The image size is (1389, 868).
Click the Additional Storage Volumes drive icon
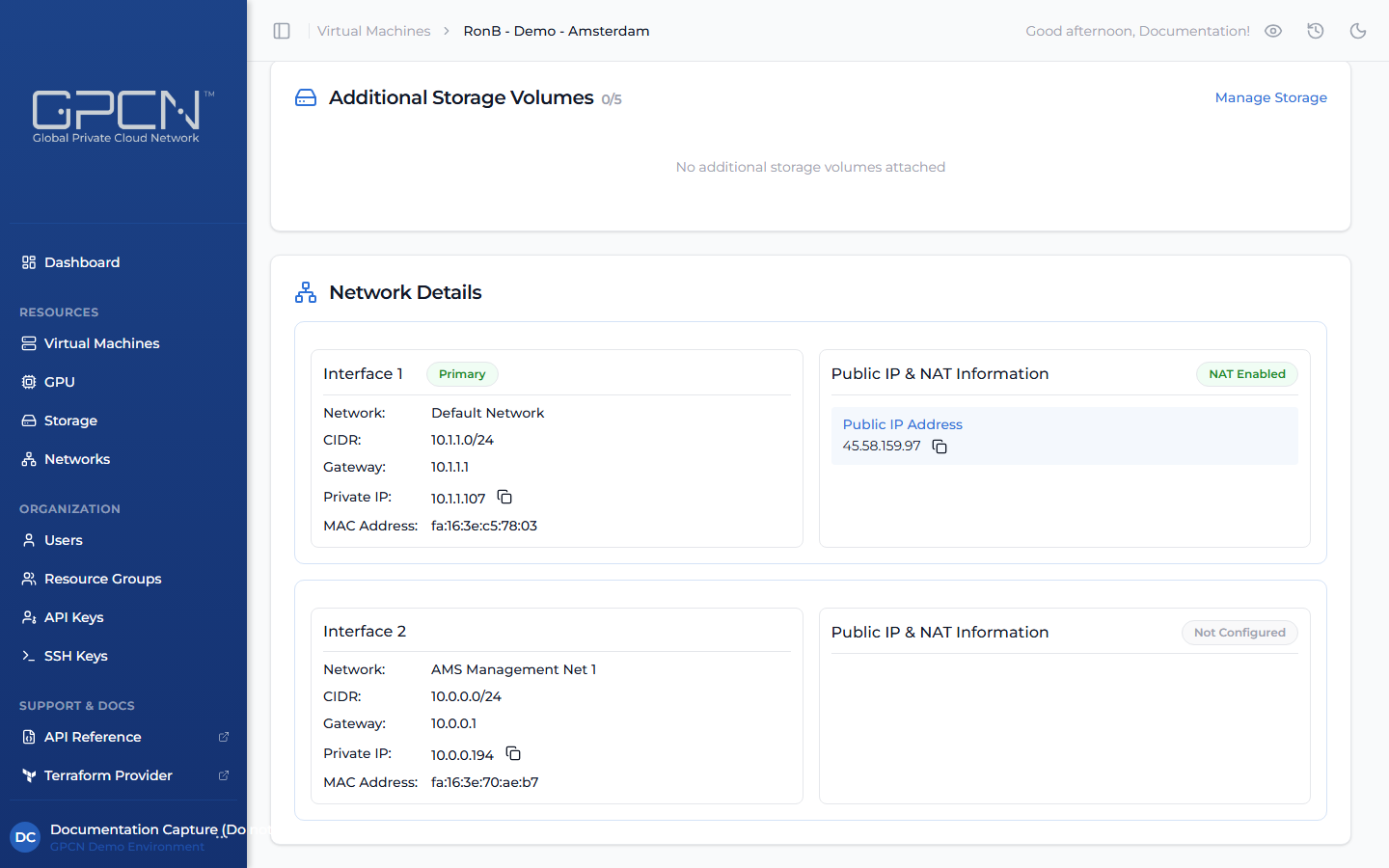(306, 97)
